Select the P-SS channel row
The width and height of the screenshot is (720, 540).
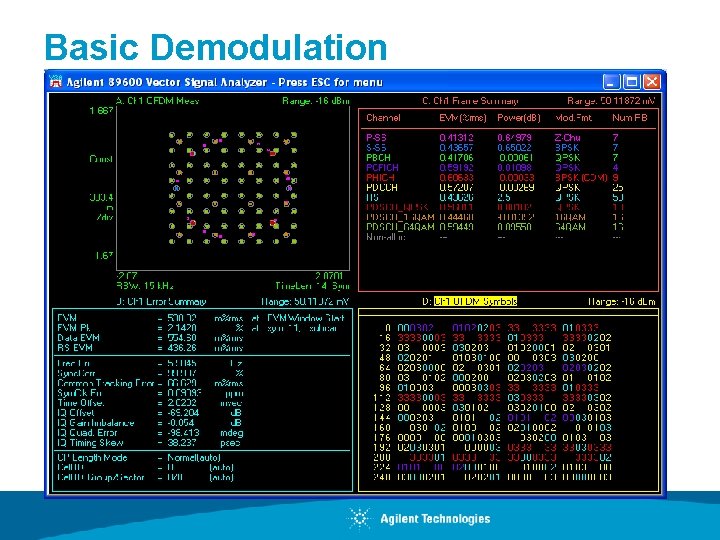(493, 138)
